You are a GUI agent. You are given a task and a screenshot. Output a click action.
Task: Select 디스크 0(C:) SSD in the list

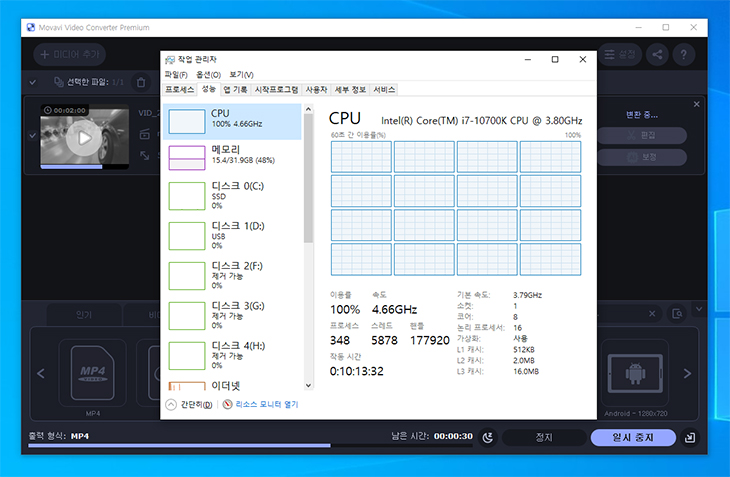click(232, 196)
